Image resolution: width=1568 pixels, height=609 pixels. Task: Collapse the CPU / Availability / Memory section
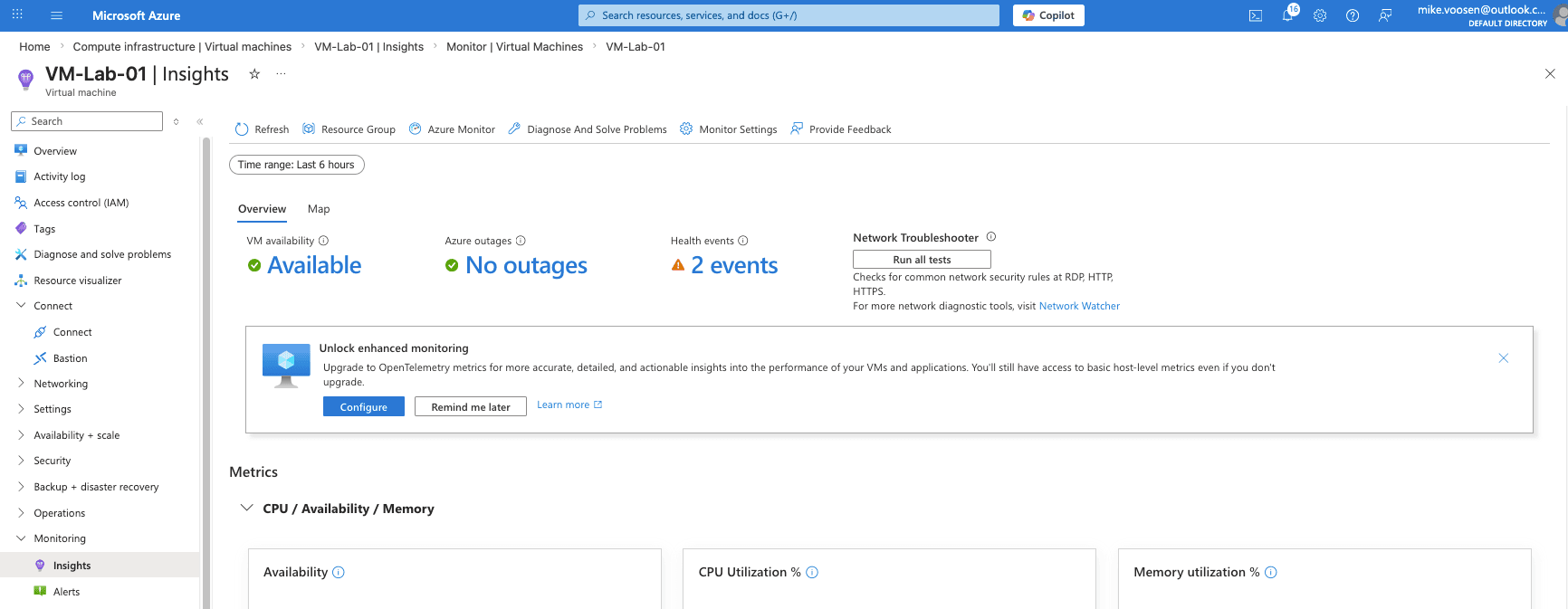tap(246, 508)
